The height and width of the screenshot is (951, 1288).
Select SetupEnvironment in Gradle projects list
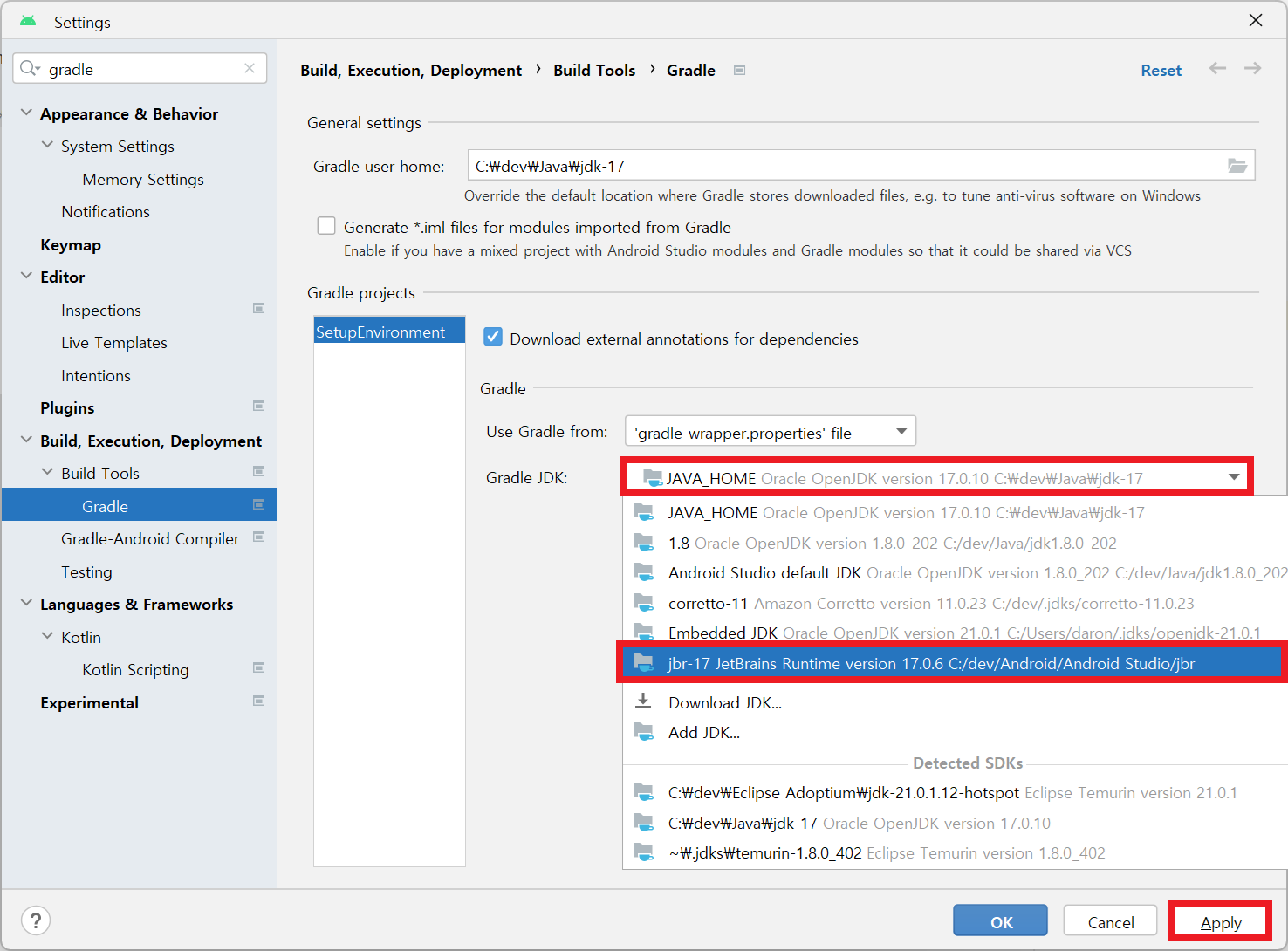coord(389,332)
